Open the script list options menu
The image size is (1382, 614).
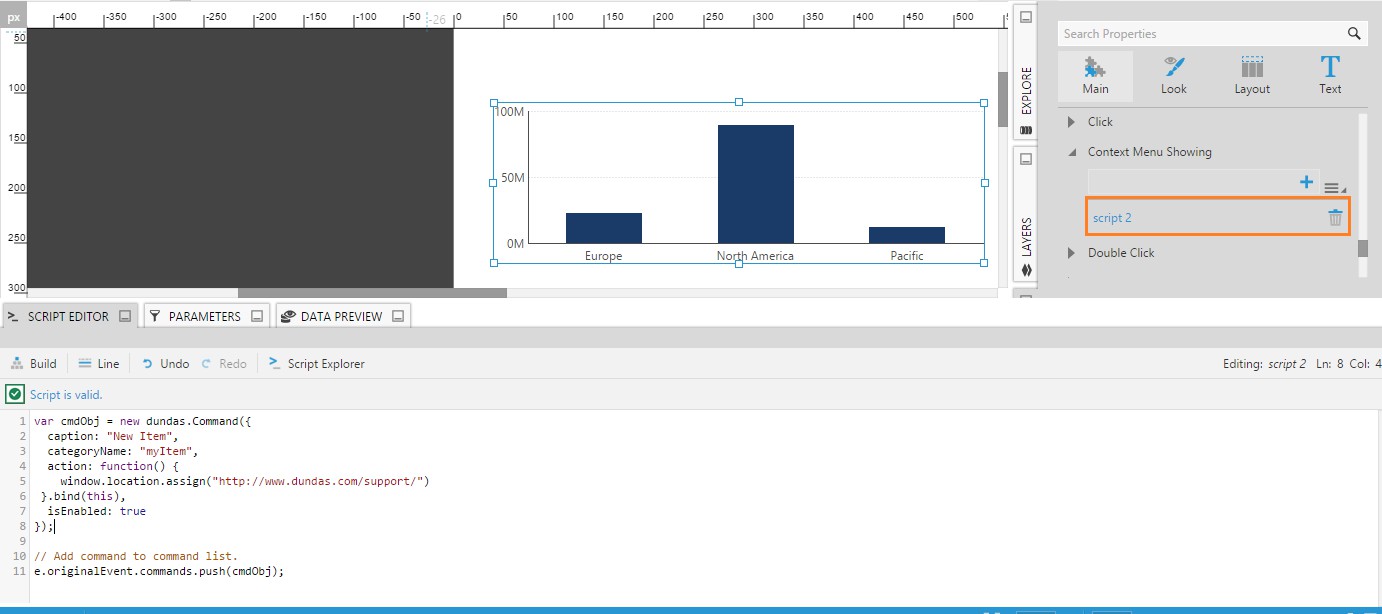click(1333, 187)
